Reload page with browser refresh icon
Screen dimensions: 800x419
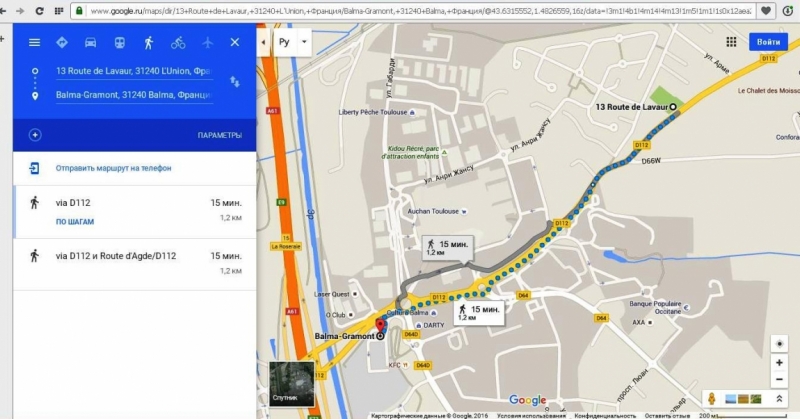tap(39, 11)
